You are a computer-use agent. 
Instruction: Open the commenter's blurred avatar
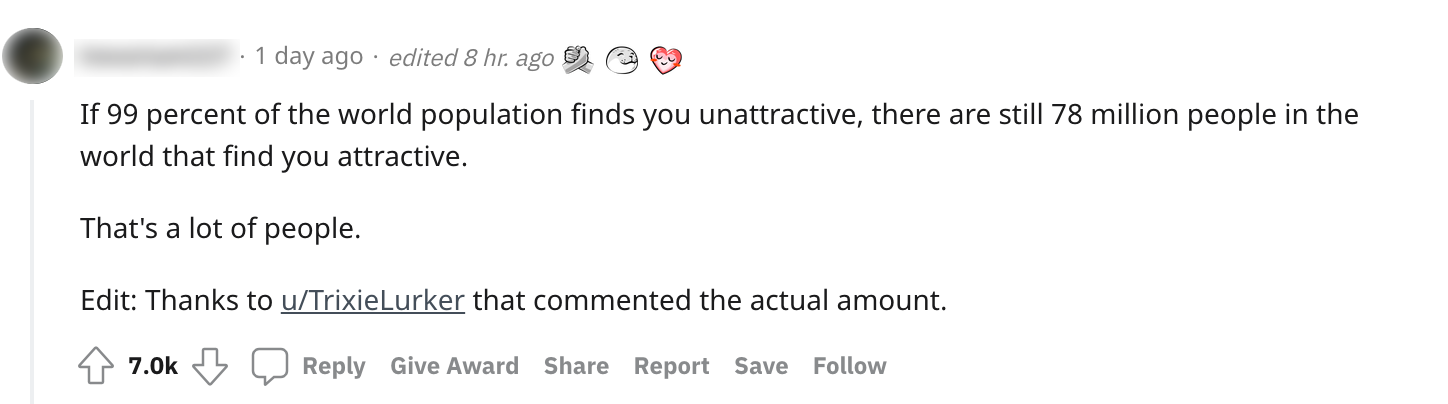(35, 57)
